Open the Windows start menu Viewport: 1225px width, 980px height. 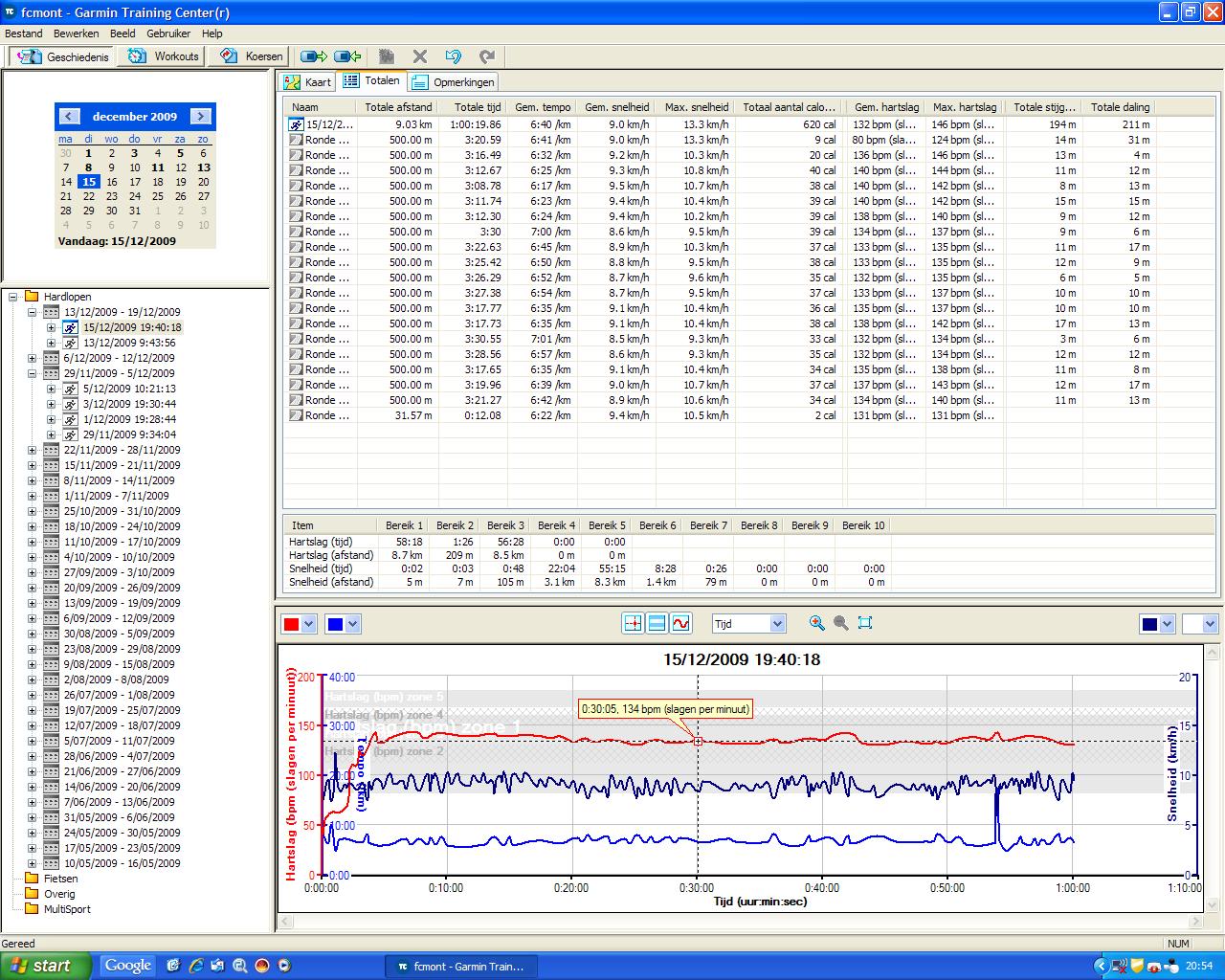[46, 966]
